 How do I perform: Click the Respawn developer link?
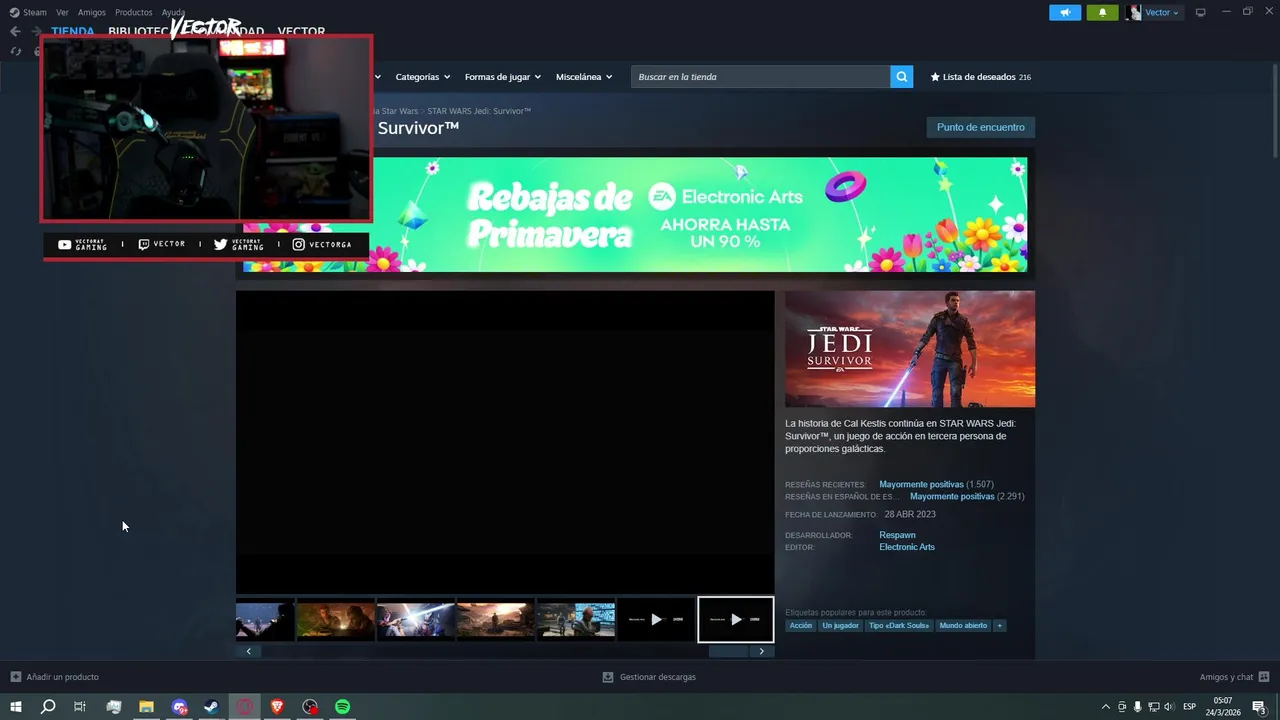[x=897, y=535]
